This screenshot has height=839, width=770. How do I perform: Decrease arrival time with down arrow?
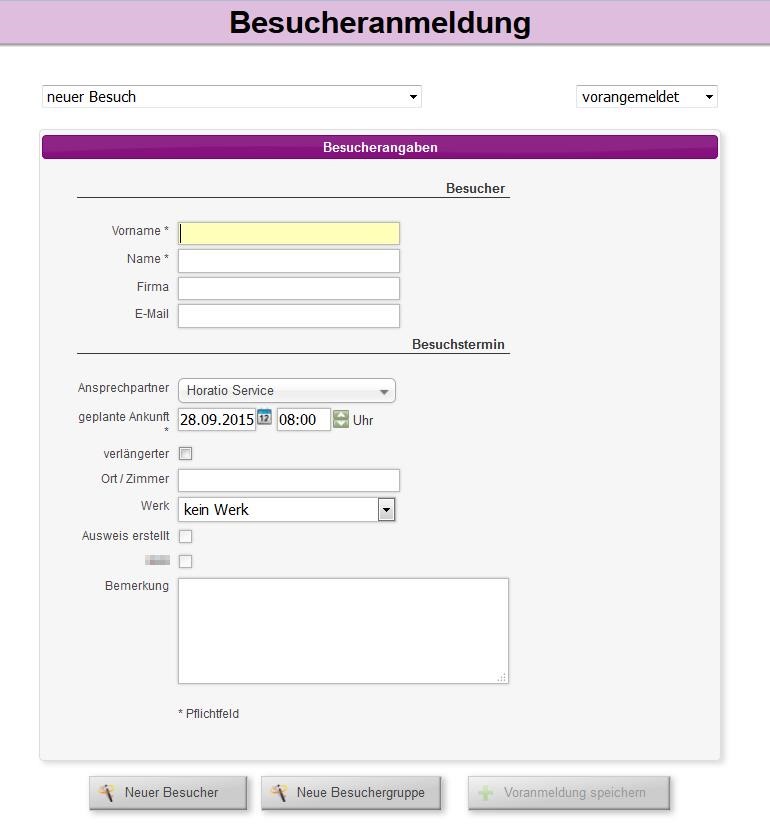(341, 424)
